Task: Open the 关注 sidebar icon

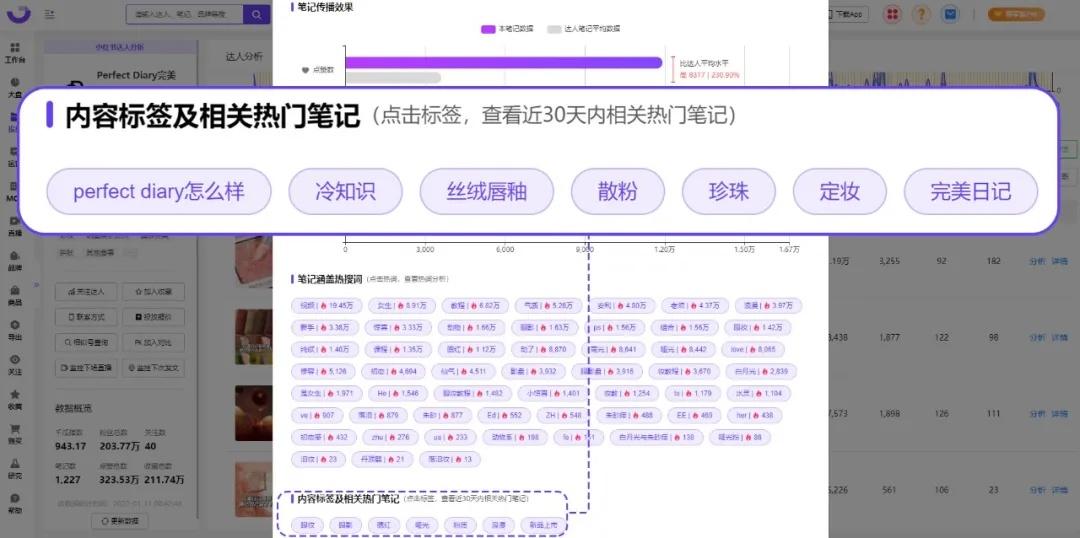Action: point(14,364)
